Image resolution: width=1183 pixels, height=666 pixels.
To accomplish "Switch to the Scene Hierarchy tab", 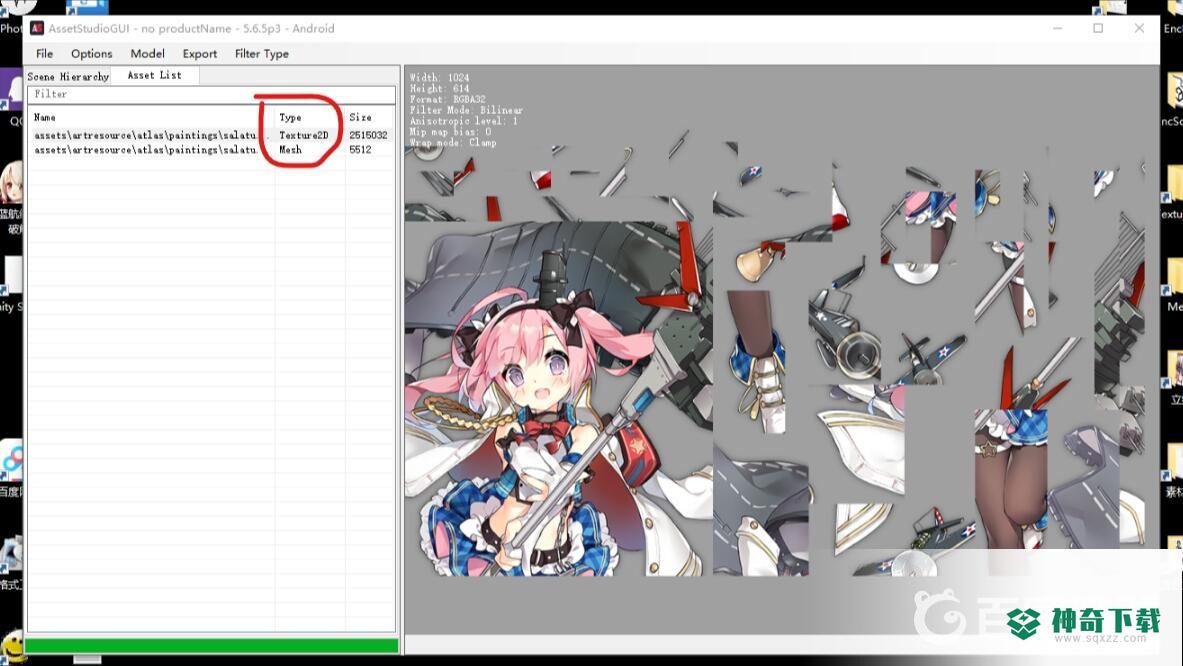I will pos(68,76).
